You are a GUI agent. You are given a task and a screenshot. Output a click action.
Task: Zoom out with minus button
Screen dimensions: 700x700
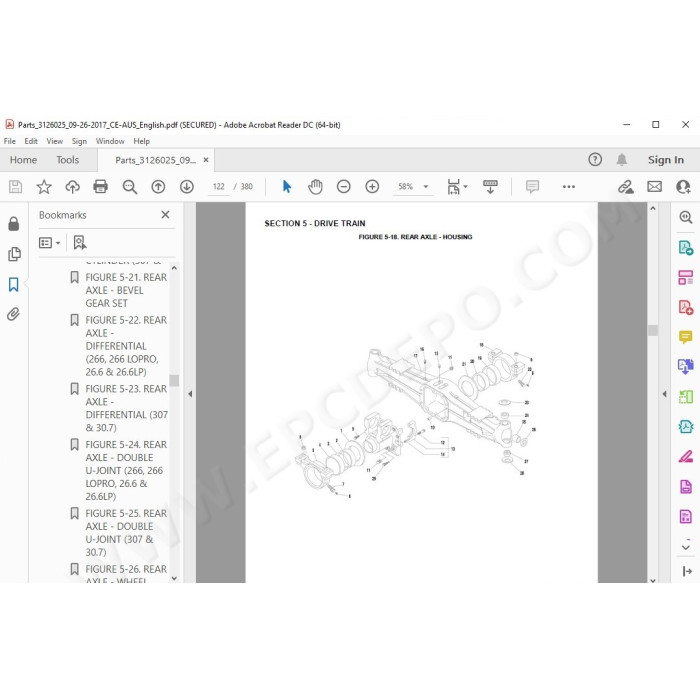[x=343, y=187]
